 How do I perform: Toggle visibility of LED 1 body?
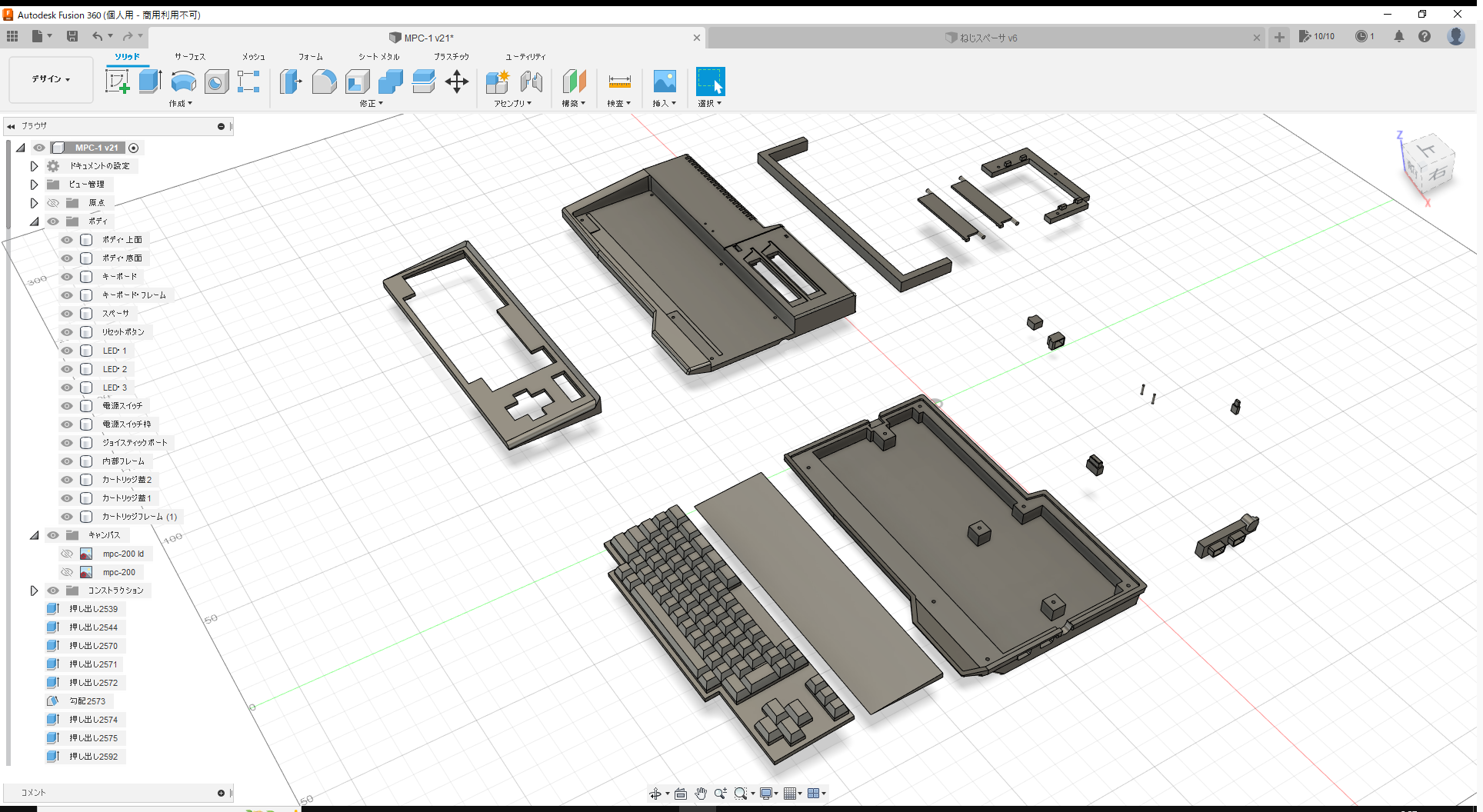pyautogui.click(x=66, y=350)
